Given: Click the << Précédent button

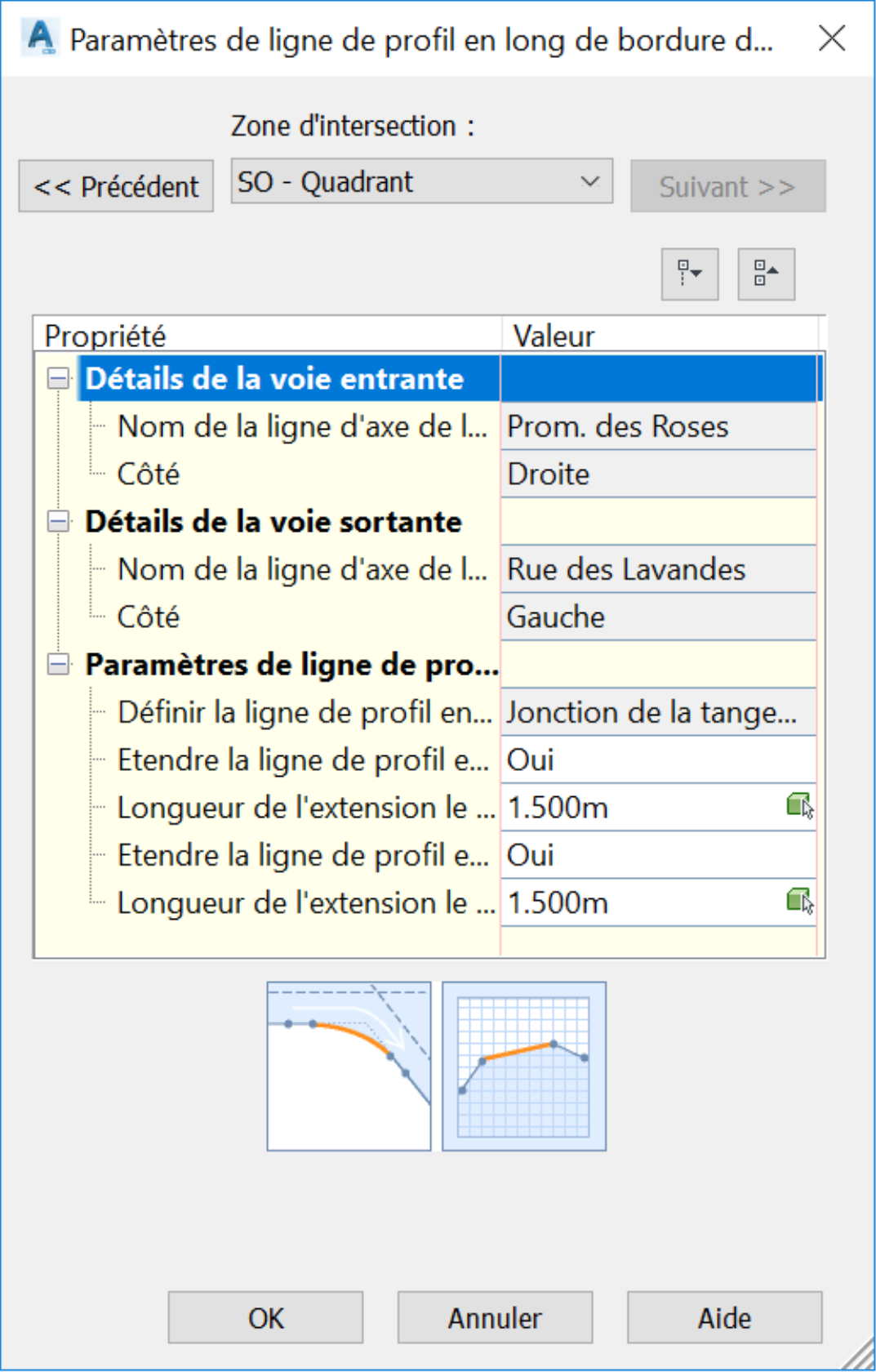Looking at the screenshot, I should coord(116,186).
